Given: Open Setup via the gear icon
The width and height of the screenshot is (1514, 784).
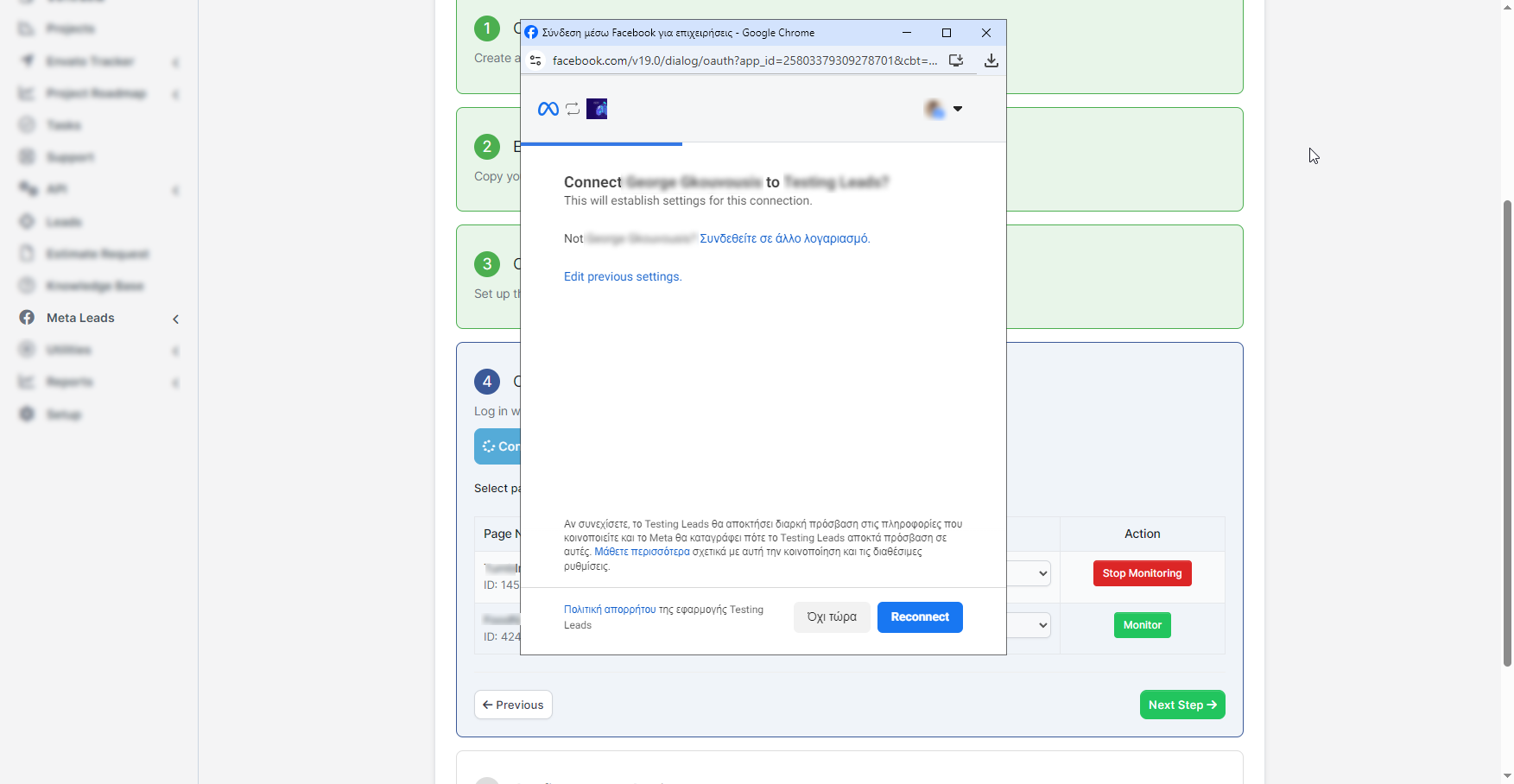Looking at the screenshot, I should pyautogui.click(x=27, y=414).
